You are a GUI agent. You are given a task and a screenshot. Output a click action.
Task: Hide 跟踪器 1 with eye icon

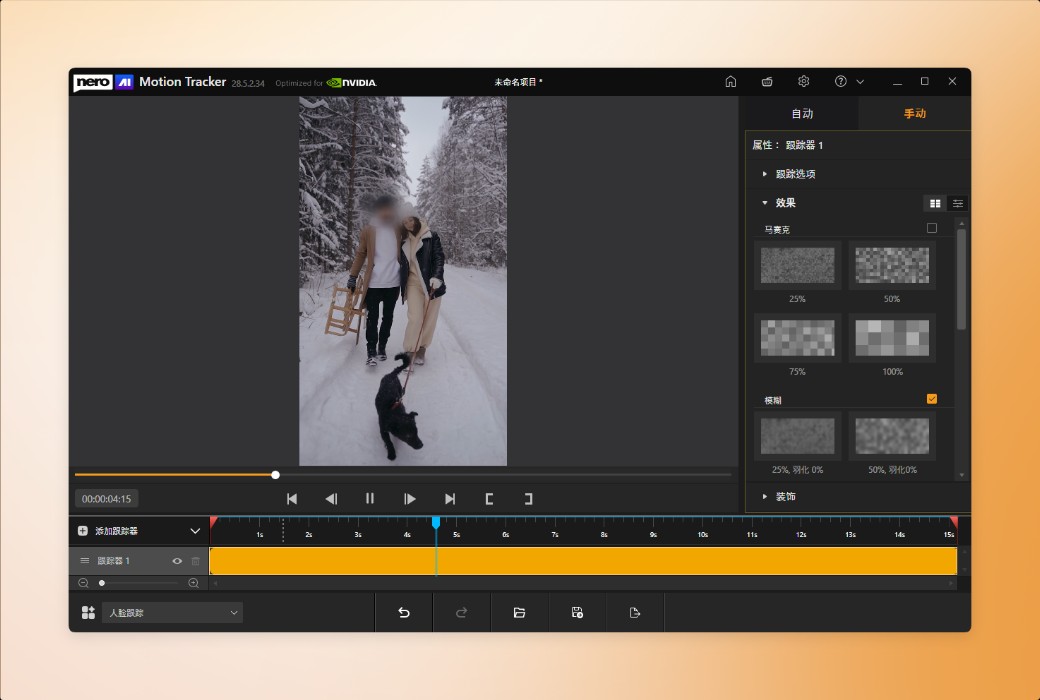[177, 561]
